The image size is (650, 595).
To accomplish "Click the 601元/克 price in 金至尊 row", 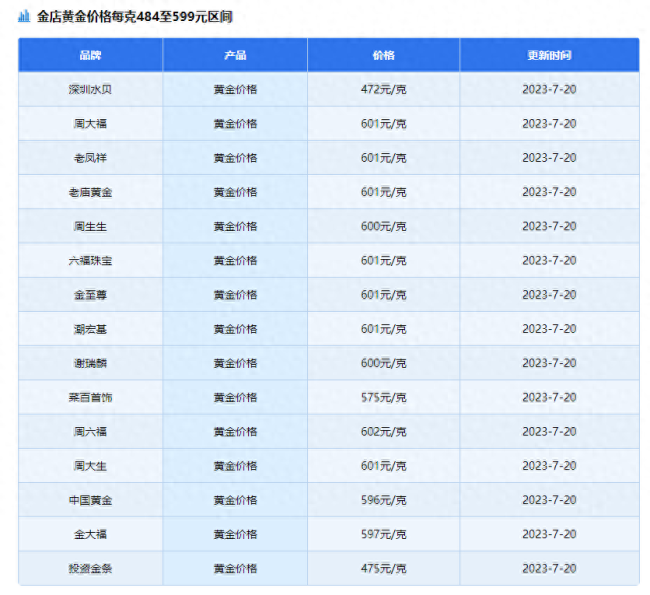I will point(383,295).
